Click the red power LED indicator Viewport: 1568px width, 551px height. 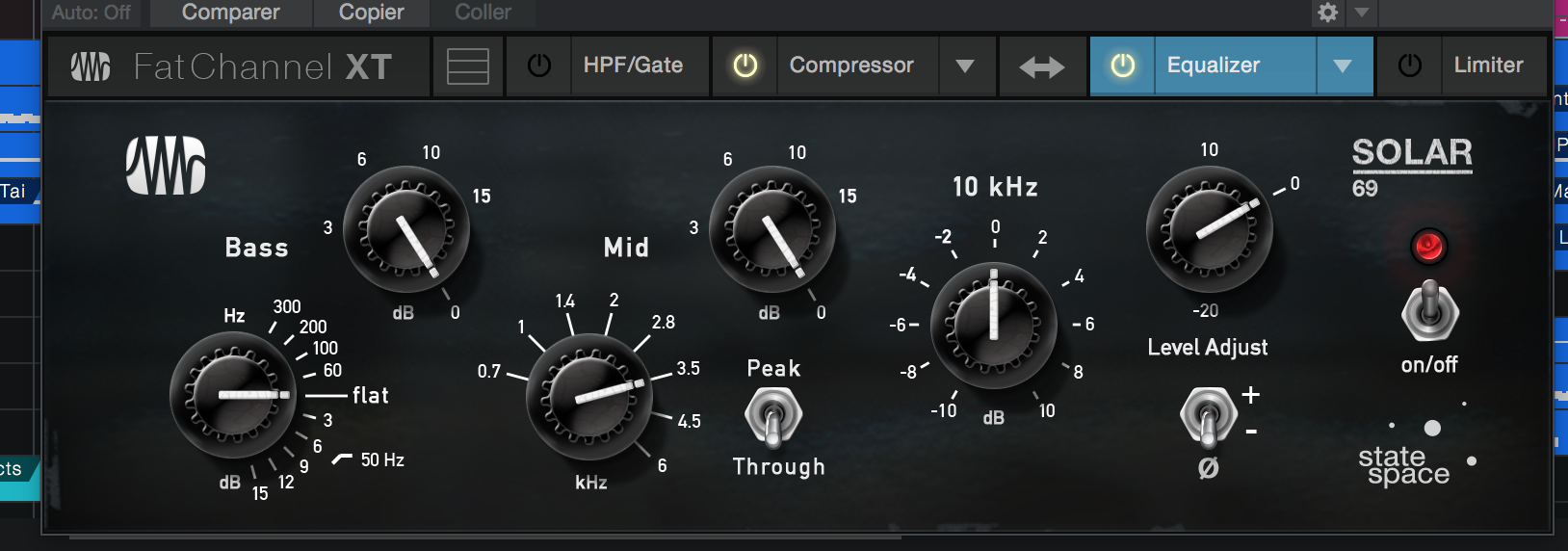coord(1428,247)
